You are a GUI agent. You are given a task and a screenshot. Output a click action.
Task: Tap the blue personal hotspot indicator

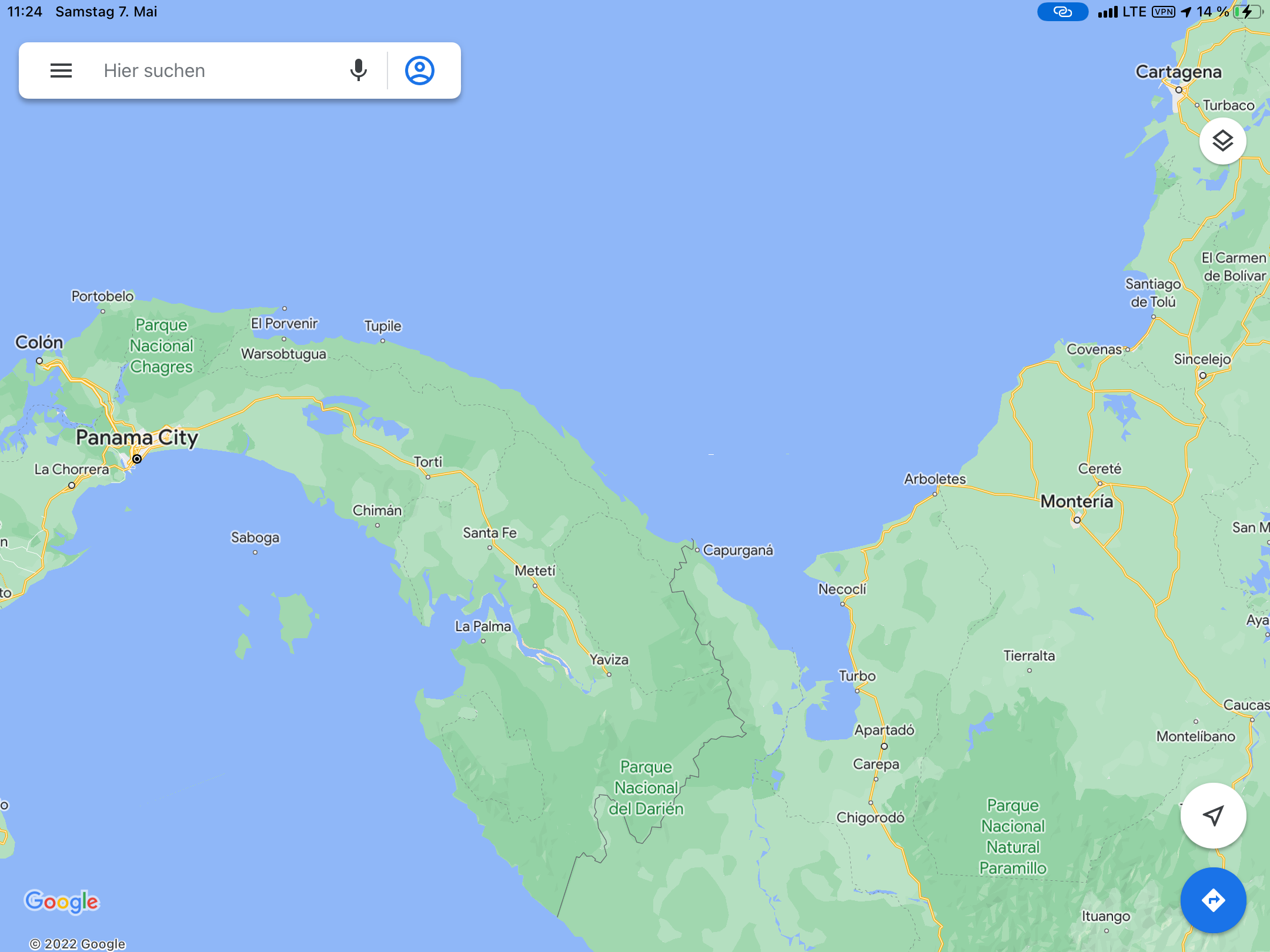click(x=1062, y=12)
